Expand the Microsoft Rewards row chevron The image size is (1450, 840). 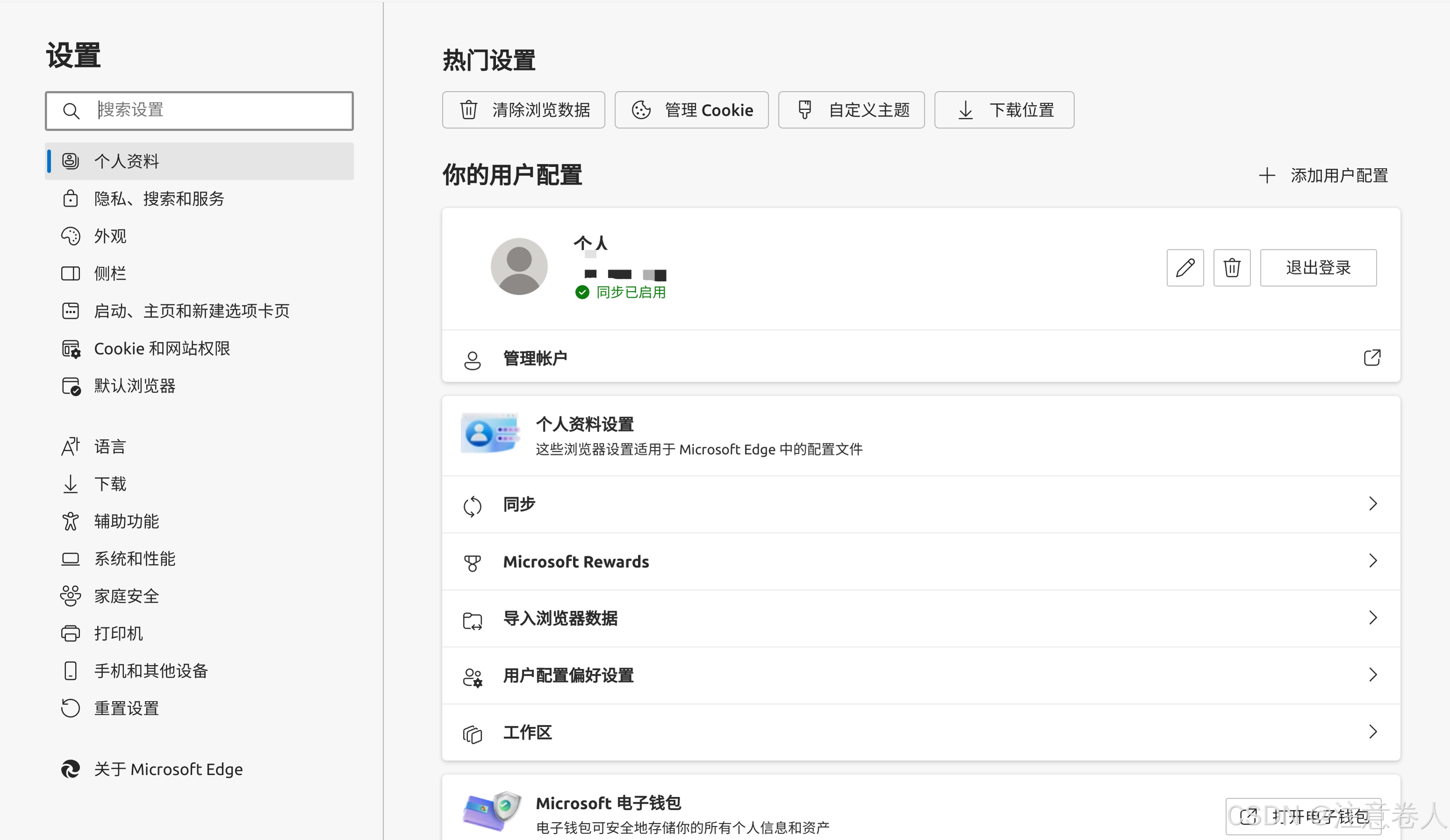[1372, 560]
